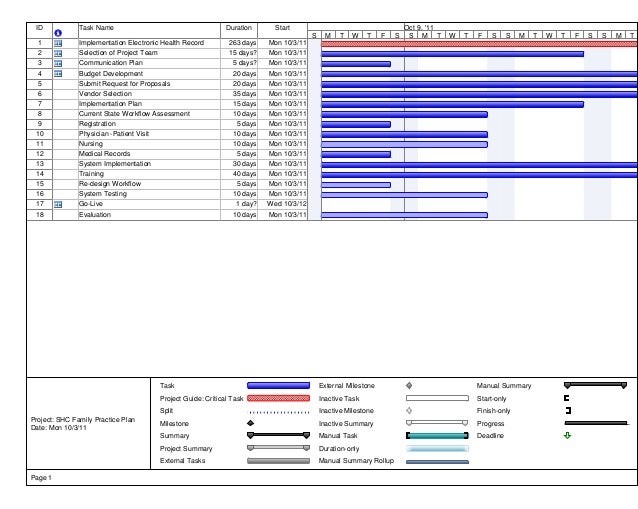Image resolution: width=638 pixels, height=509 pixels.
Task: Click the blue Task bar sample in legend
Action: [x=278, y=385]
